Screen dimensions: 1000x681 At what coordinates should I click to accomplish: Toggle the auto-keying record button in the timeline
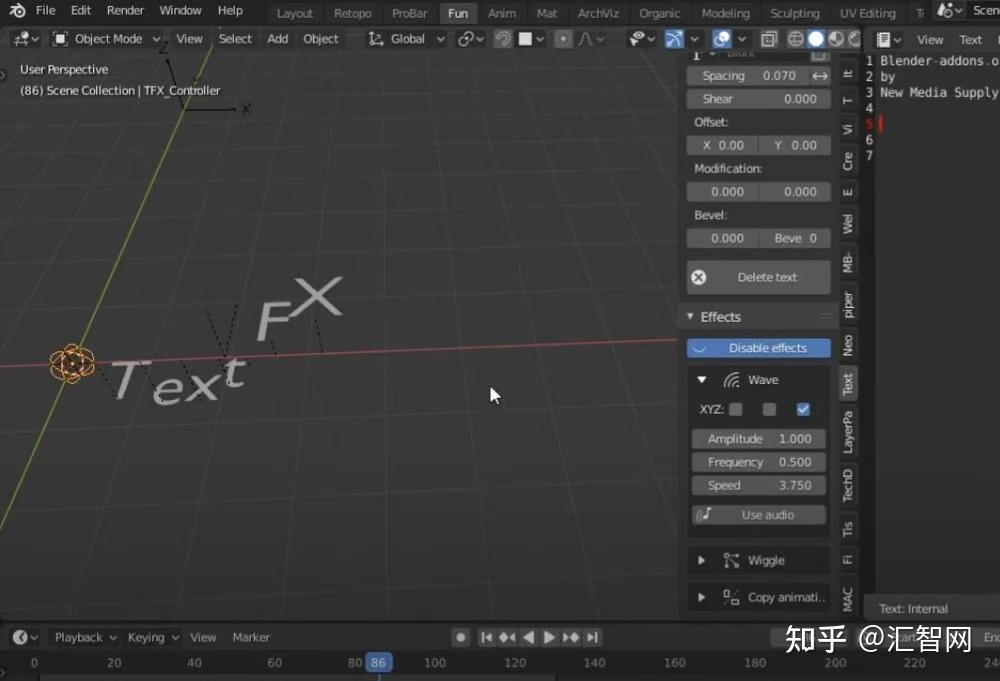[x=460, y=637]
